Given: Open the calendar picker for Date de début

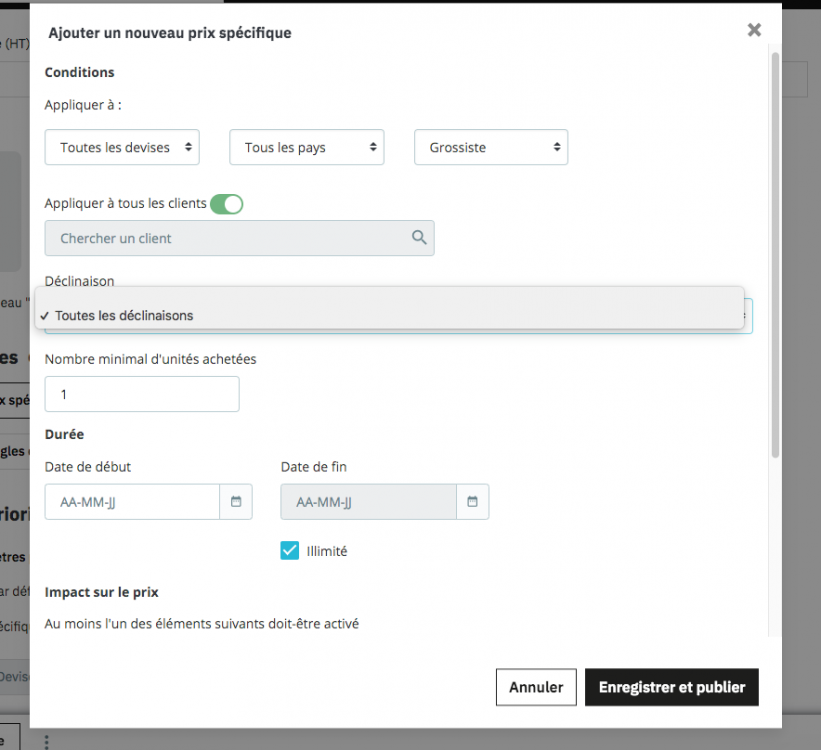Looking at the screenshot, I should 236,502.
